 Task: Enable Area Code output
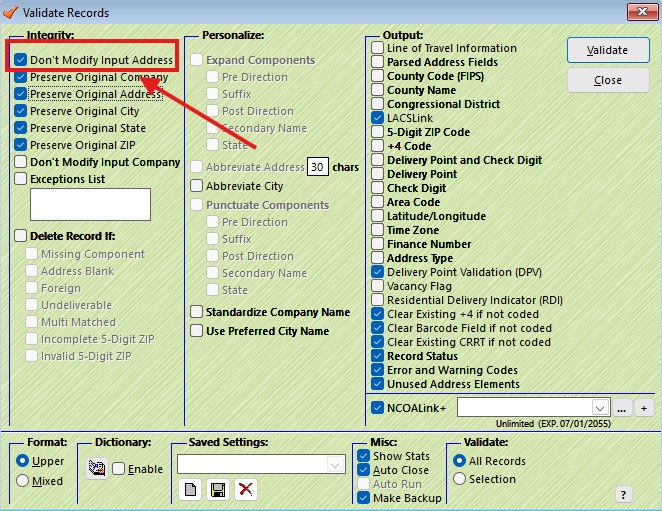click(x=377, y=201)
